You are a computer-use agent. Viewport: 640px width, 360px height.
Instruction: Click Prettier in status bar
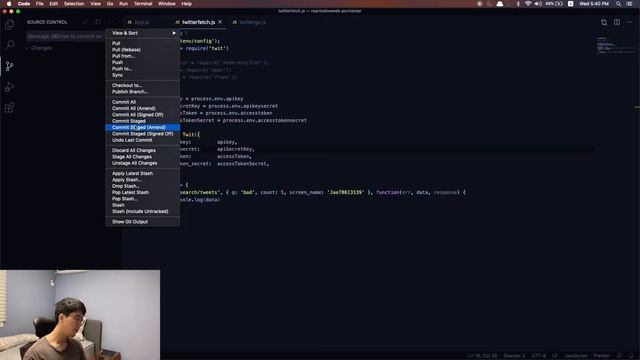pyautogui.click(x=602, y=356)
